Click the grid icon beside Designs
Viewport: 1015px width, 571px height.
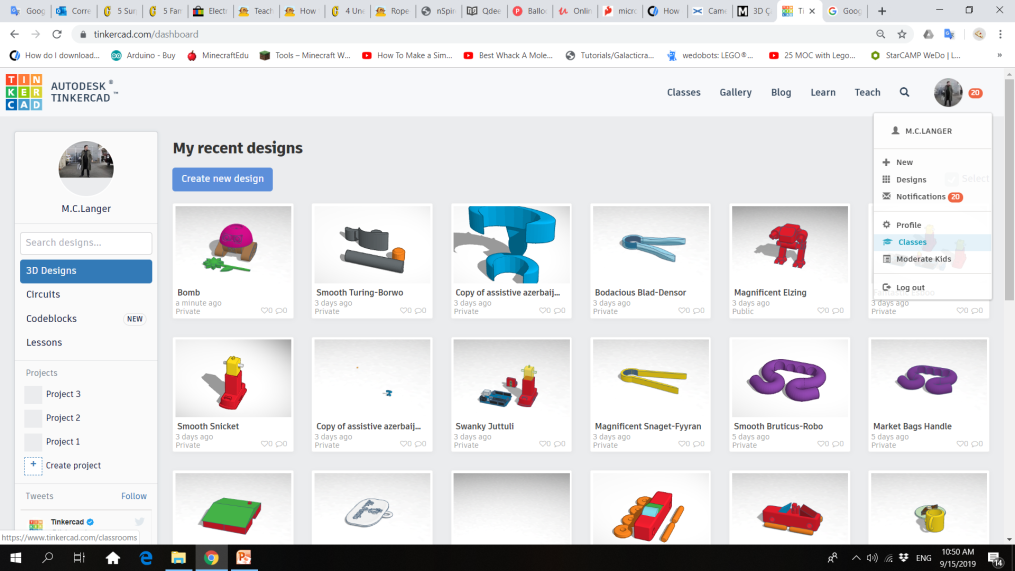886,179
